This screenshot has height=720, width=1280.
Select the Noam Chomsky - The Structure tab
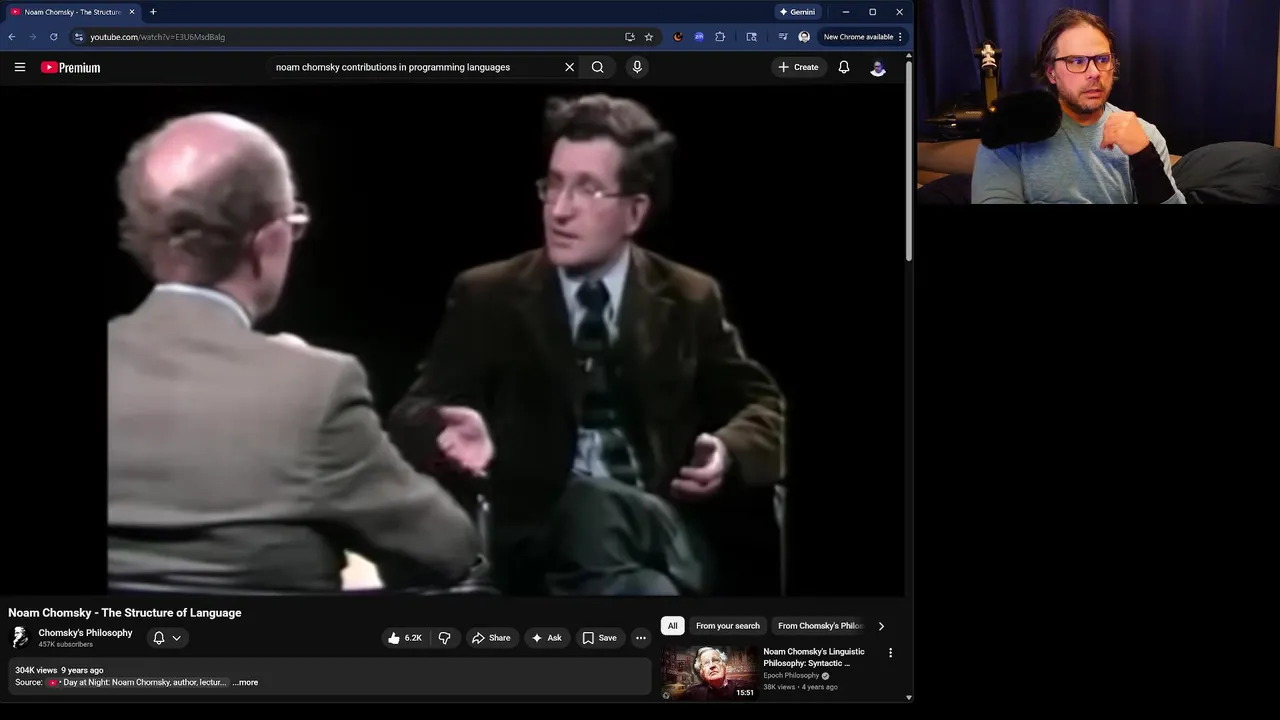click(x=72, y=12)
